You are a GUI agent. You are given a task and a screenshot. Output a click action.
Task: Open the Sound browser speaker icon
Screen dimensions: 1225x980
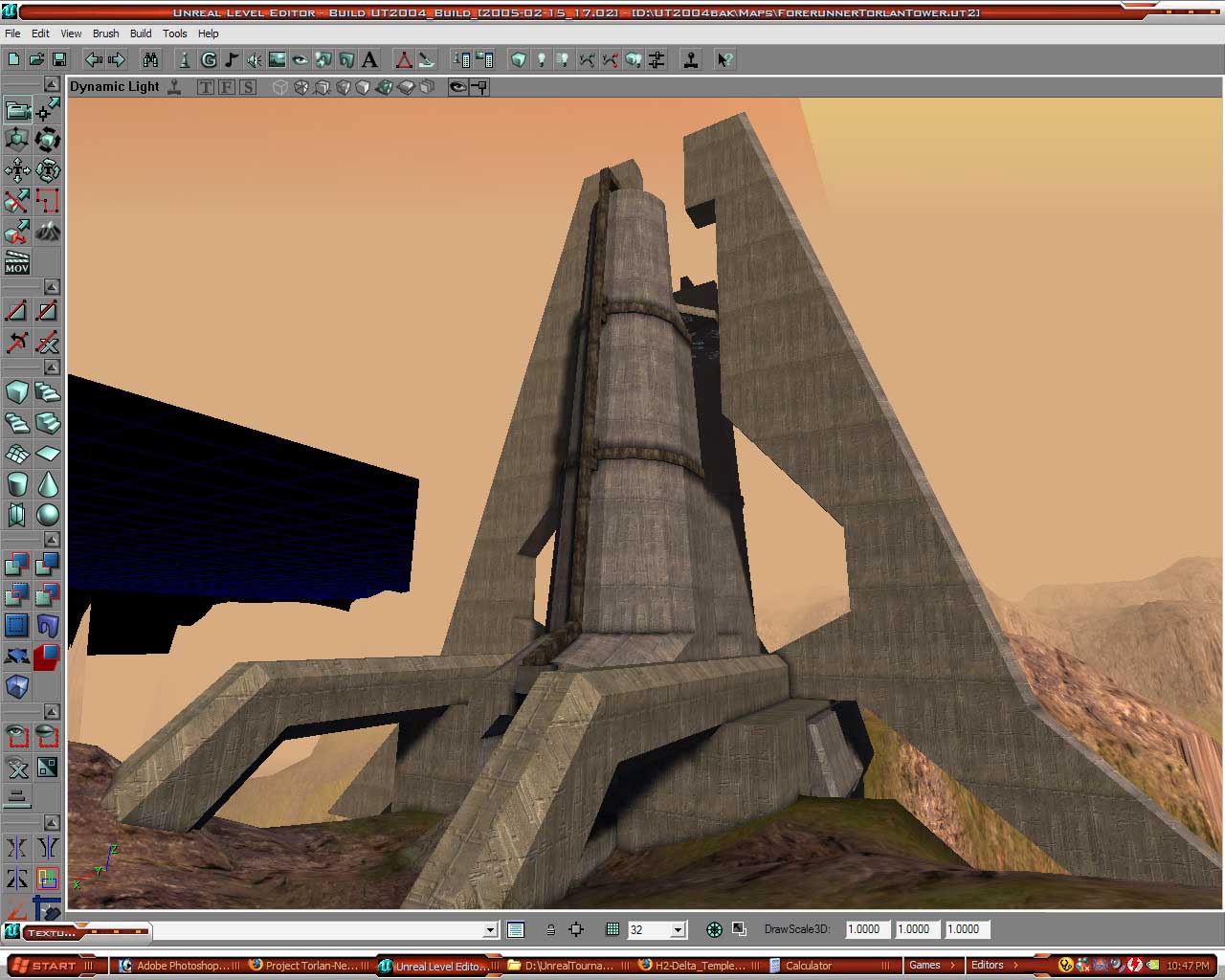255,59
